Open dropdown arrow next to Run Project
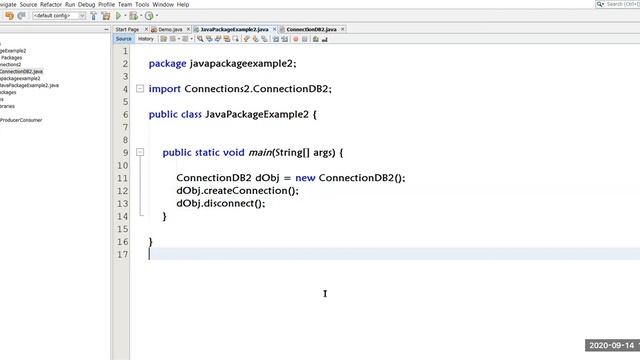Image resolution: width=640 pixels, height=360 pixels. pos(125,16)
